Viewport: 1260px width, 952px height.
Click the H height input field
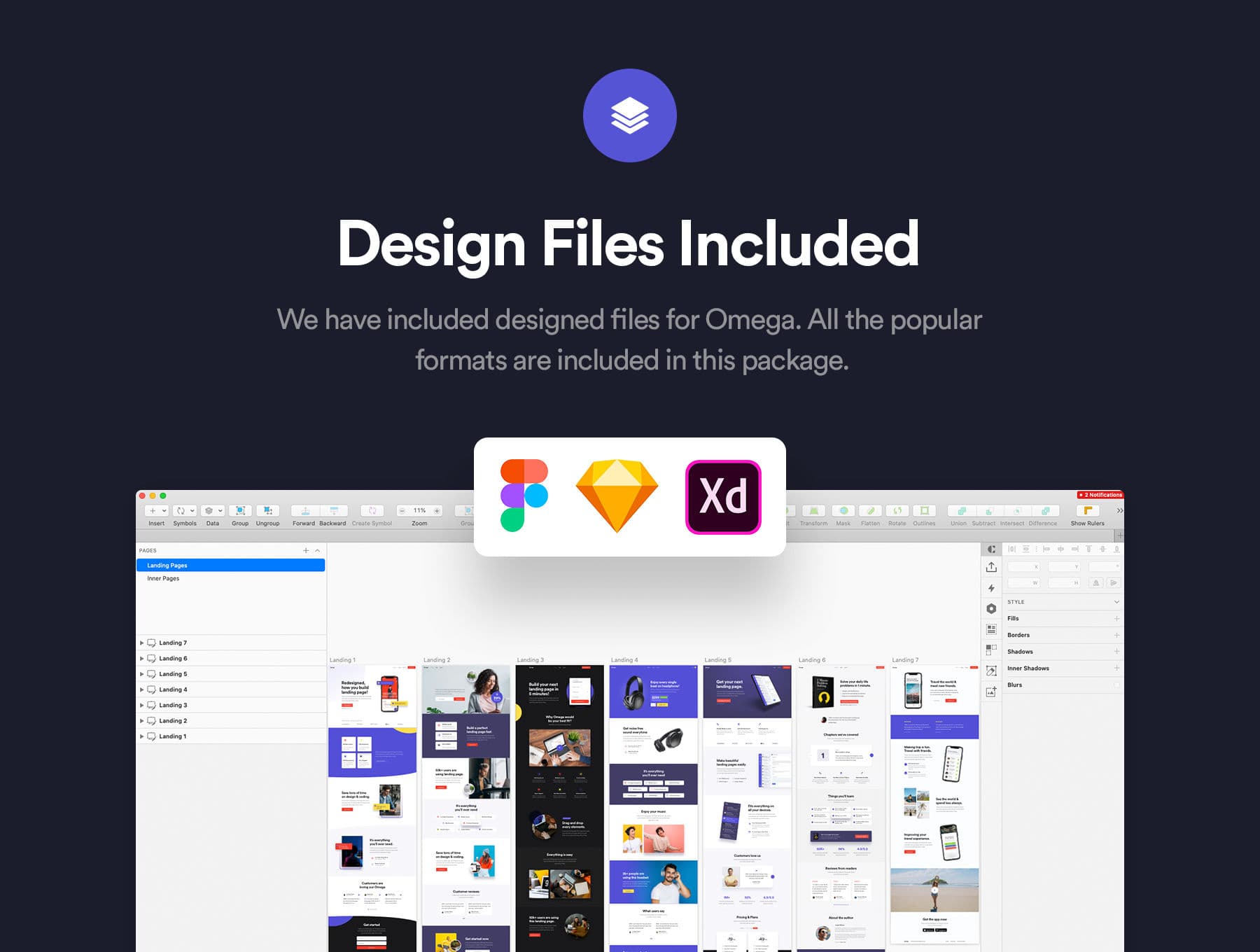click(x=1065, y=583)
